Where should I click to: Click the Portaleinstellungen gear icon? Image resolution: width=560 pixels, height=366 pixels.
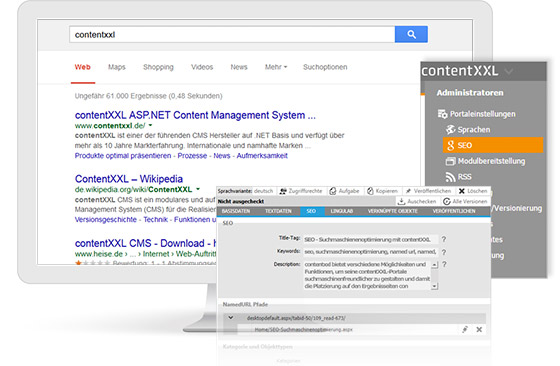click(442, 114)
